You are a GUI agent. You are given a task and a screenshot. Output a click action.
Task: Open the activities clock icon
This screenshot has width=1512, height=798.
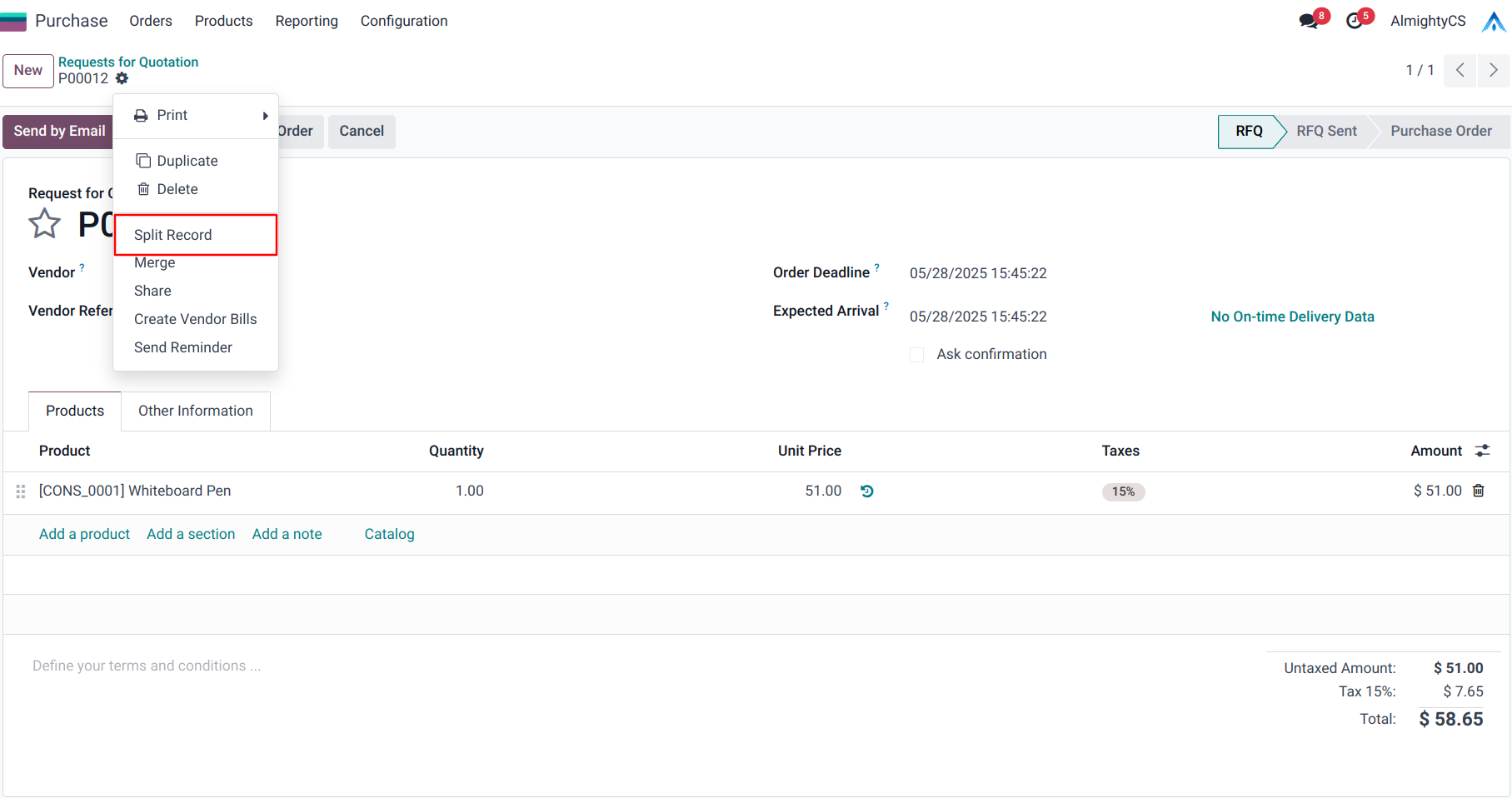click(x=1355, y=21)
